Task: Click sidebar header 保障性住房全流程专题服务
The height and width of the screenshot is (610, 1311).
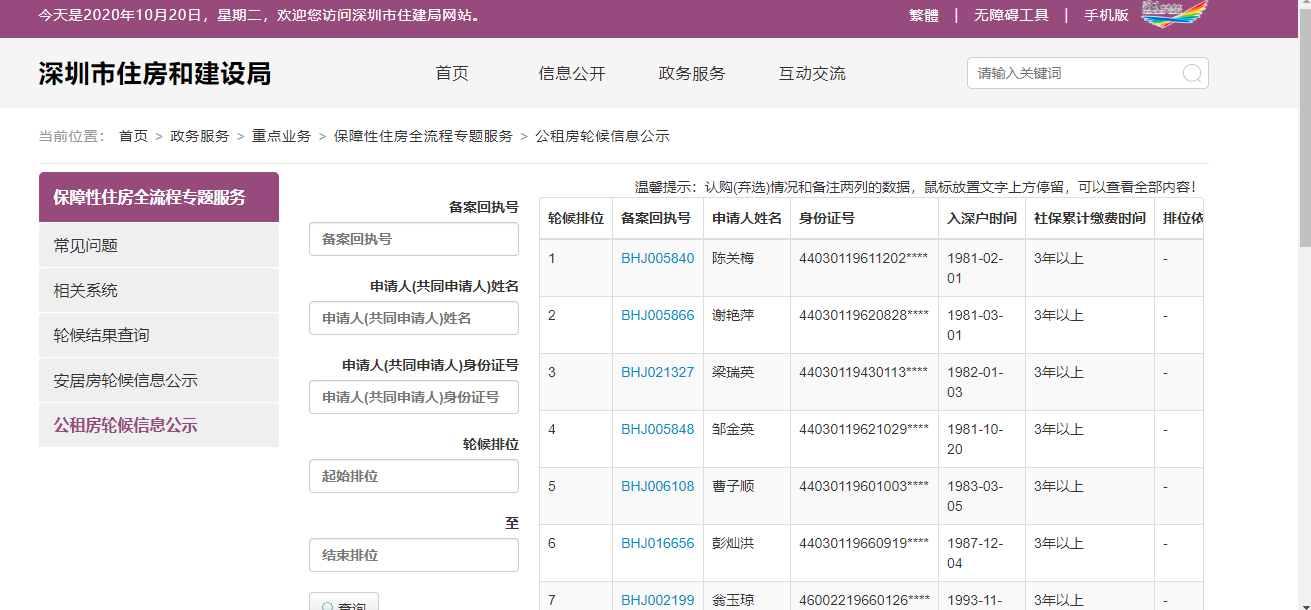Action: [x=159, y=197]
